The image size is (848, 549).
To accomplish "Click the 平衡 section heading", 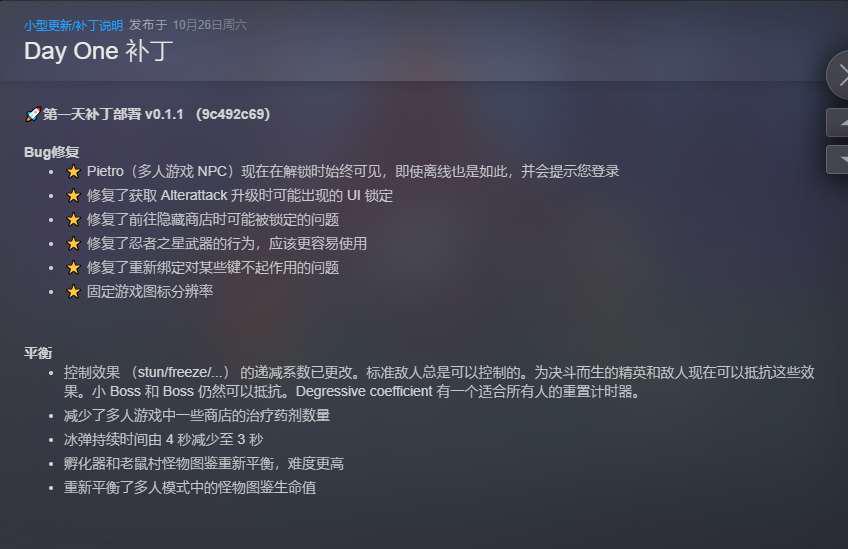I will click(38, 353).
